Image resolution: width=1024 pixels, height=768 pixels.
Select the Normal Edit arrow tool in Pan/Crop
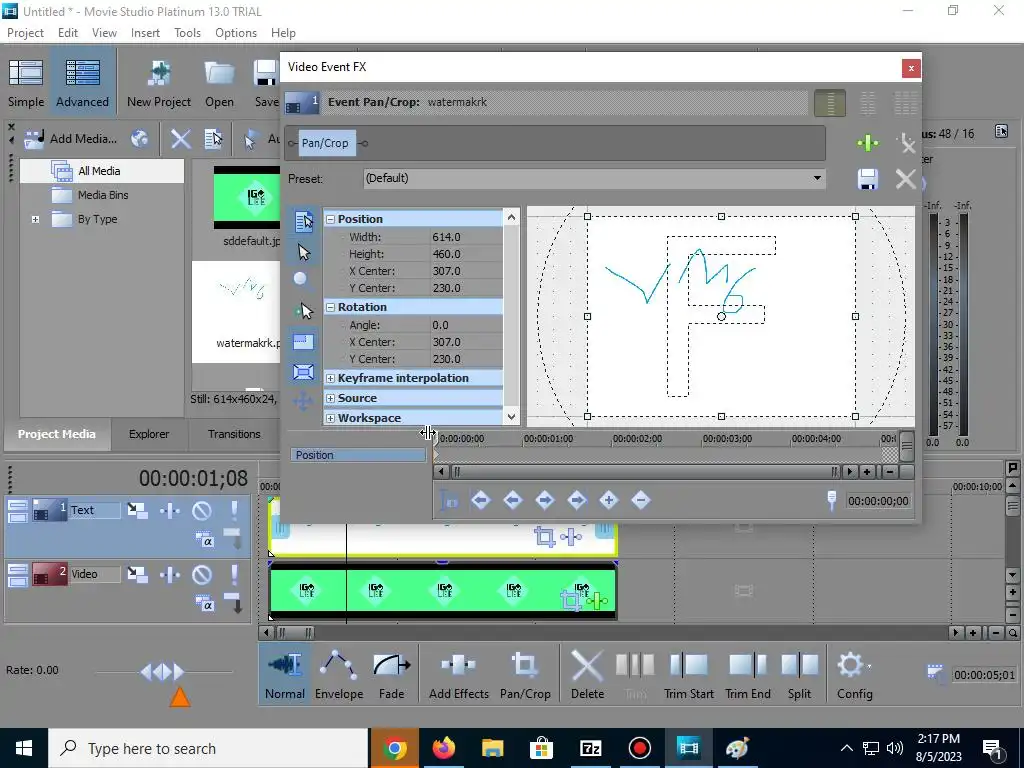[x=304, y=252]
